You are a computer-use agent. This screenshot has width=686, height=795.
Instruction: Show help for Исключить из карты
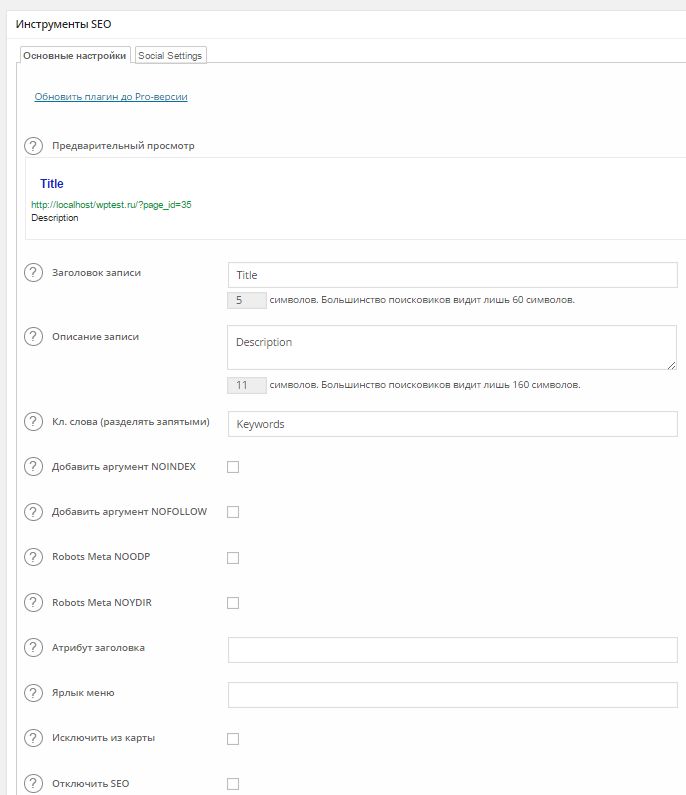33,739
